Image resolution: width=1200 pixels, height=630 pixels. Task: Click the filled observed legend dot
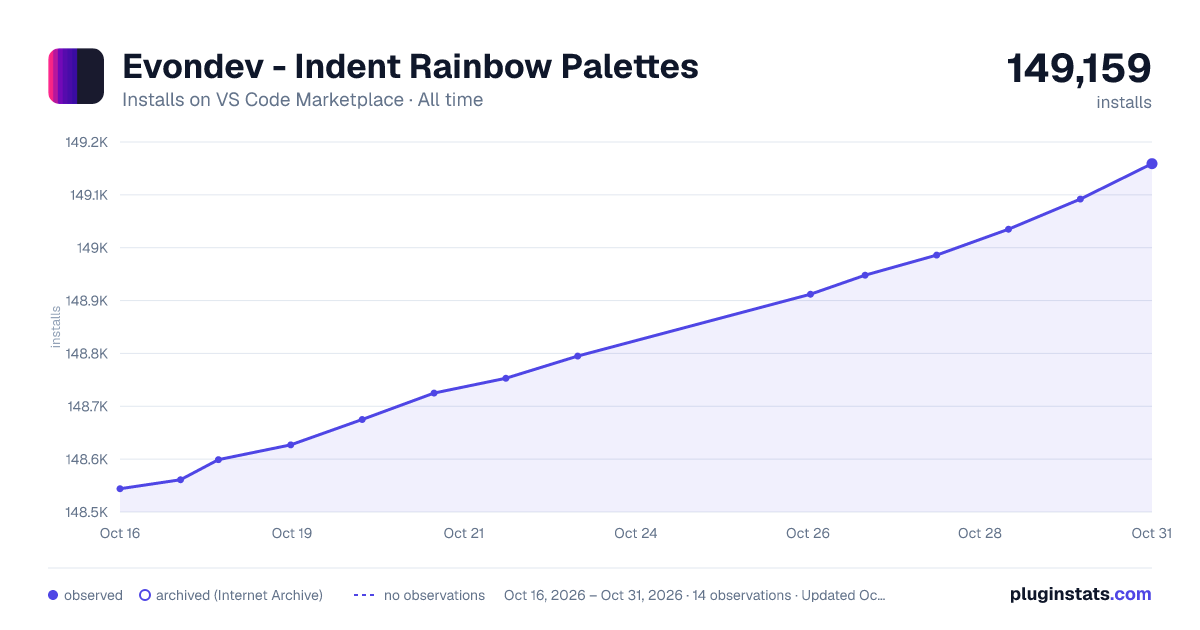(53, 595)
